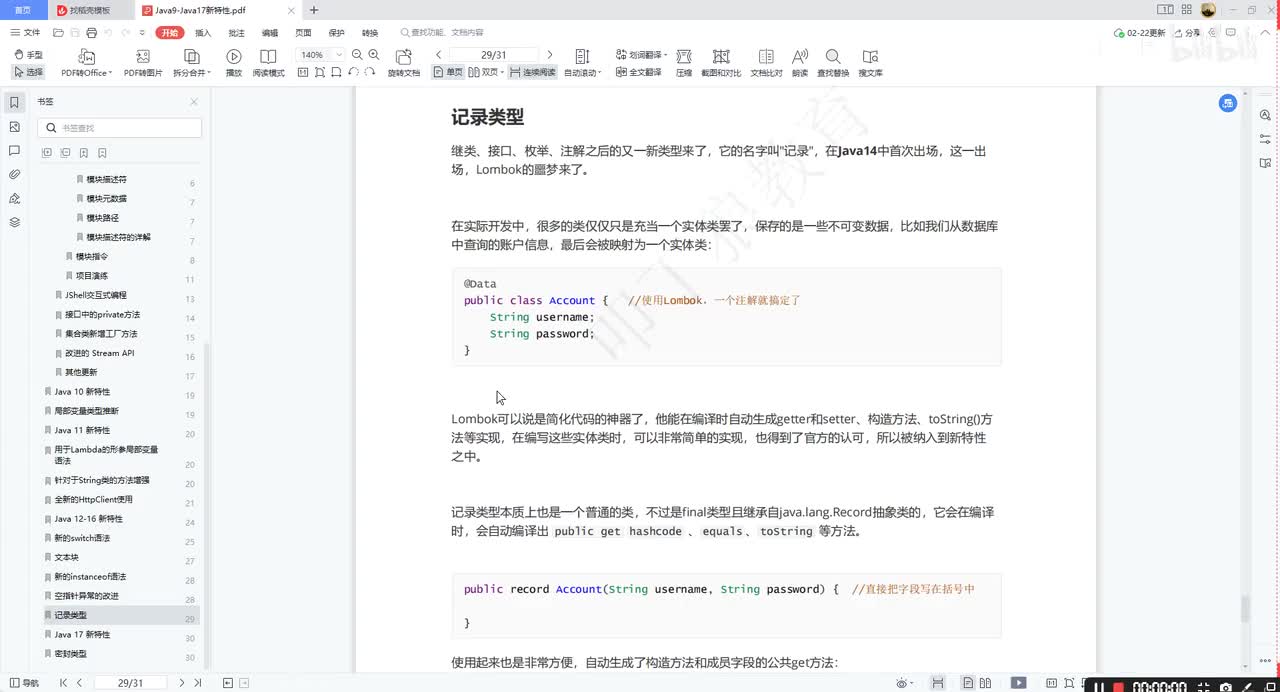Screen dimensions: 1280x692
Task: Switch to the 页面 ribbon tab
Action: 303,33
